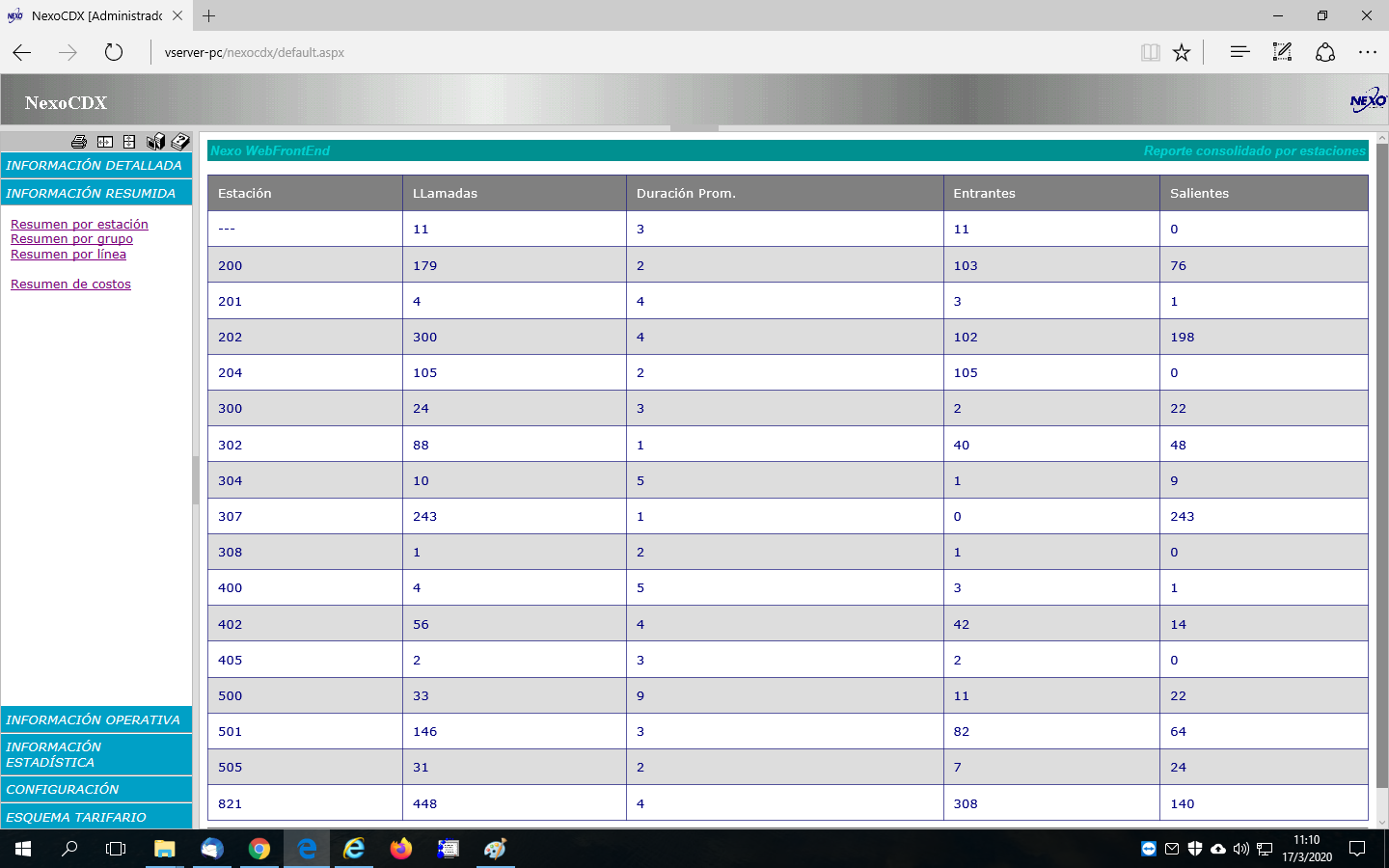
Task: Open Resumen por línea link
Action: pyautogui.click(x=68, y=254)
